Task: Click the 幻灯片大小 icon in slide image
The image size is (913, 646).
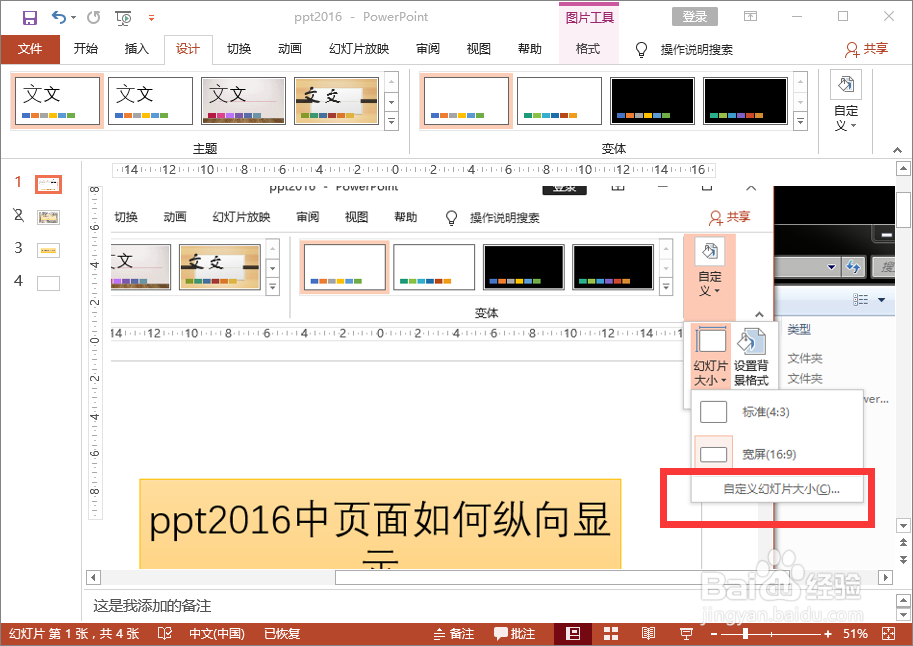Action: pyautogui.click(x=711, y=356)
